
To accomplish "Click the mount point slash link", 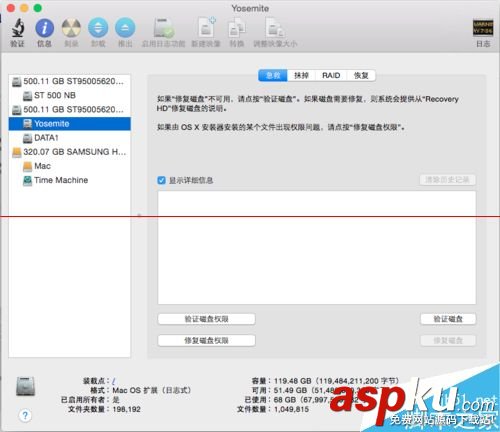I will [114, 381].
